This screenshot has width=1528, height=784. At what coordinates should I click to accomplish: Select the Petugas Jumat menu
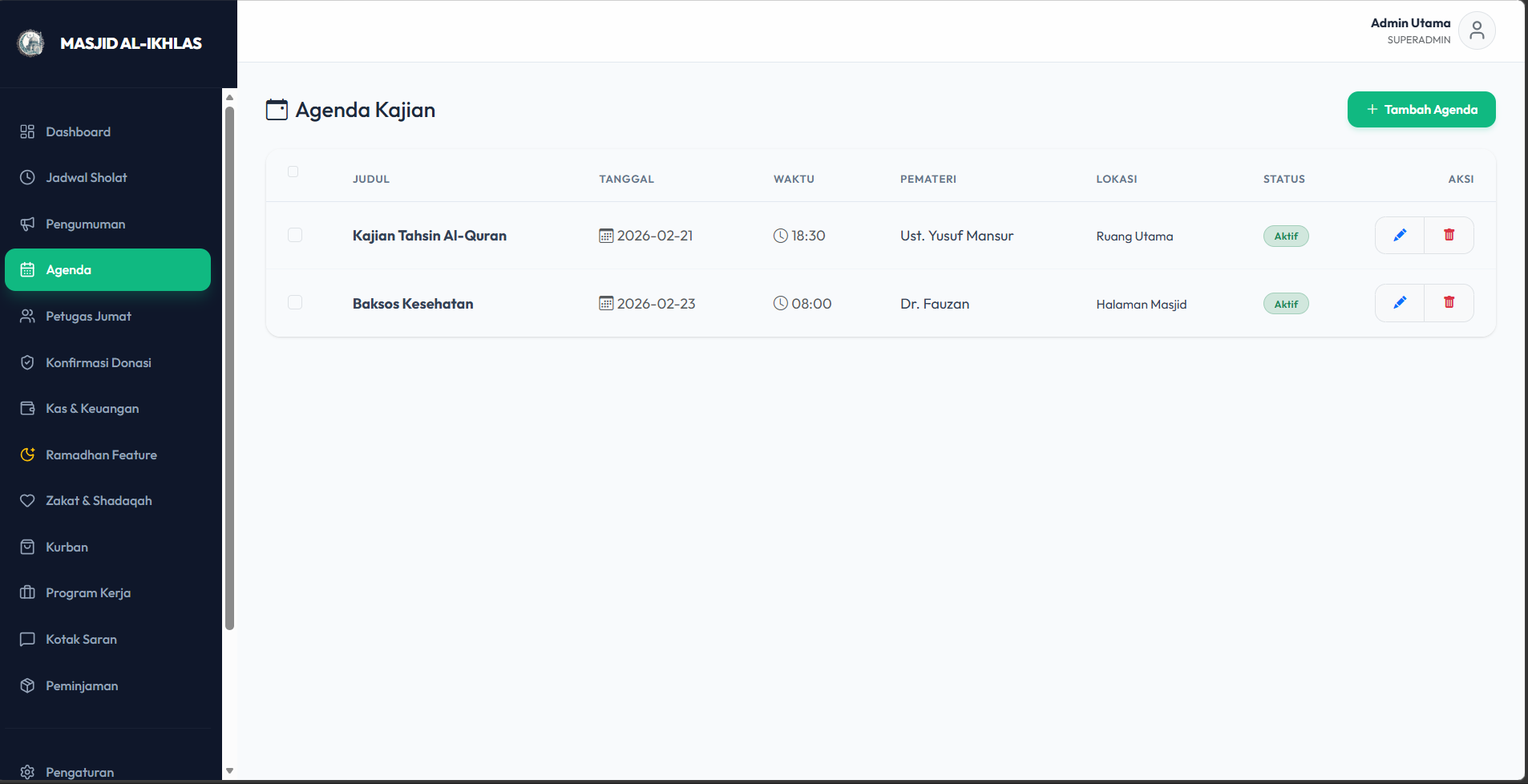pyautogui.click(x=107, y=316)
